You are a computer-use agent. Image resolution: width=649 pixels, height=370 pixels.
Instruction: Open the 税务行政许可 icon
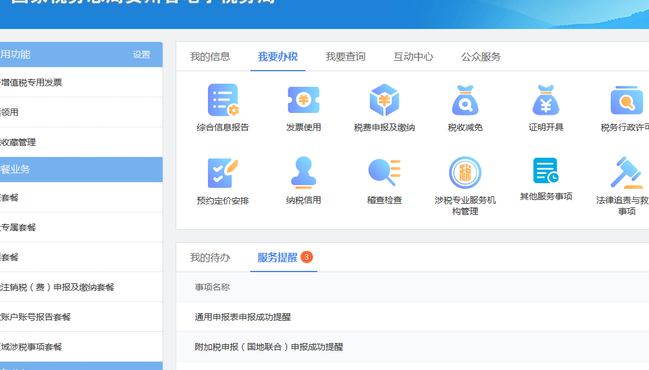[x=626, y=100]
